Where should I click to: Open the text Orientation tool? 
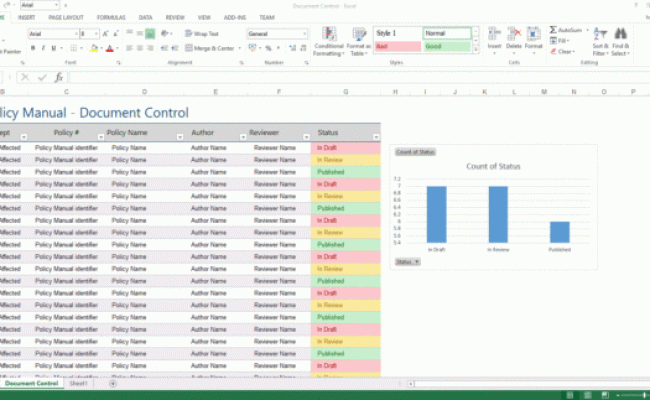166,34
